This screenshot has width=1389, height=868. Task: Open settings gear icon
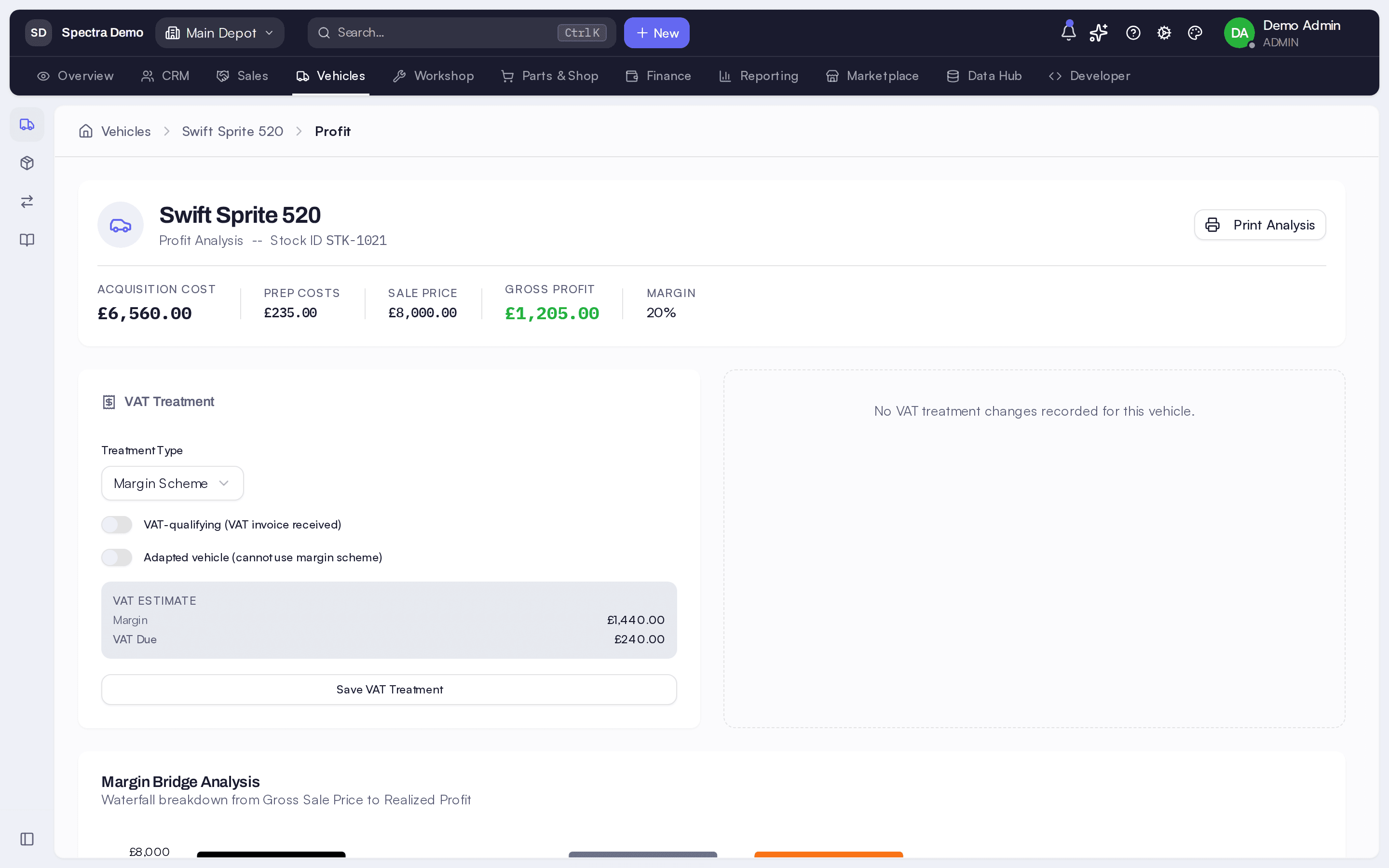[x=1164, y=33]
